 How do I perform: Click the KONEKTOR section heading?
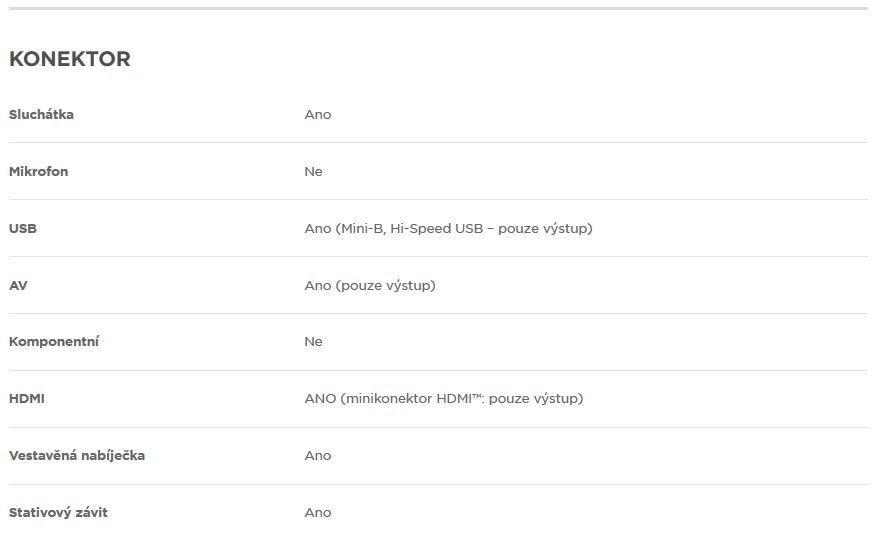(x=70, y=59)
